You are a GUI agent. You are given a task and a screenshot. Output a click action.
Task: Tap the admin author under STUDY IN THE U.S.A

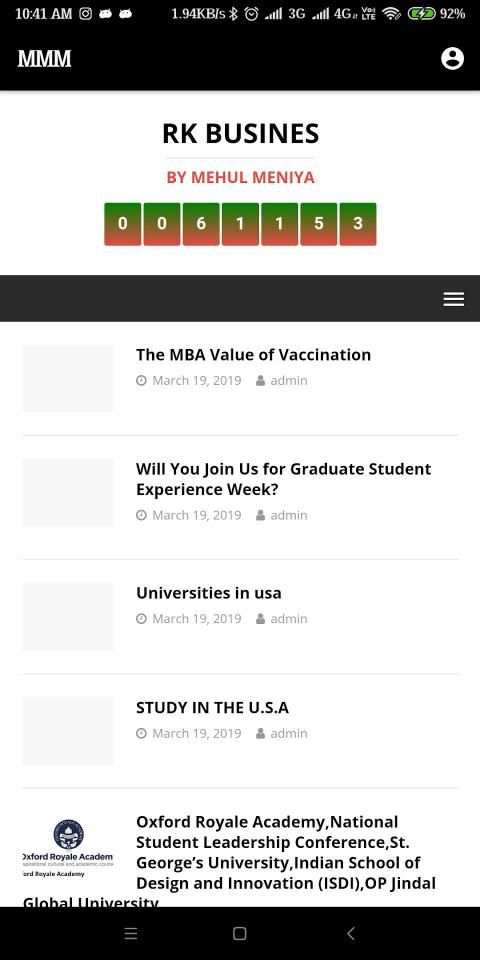282,733
